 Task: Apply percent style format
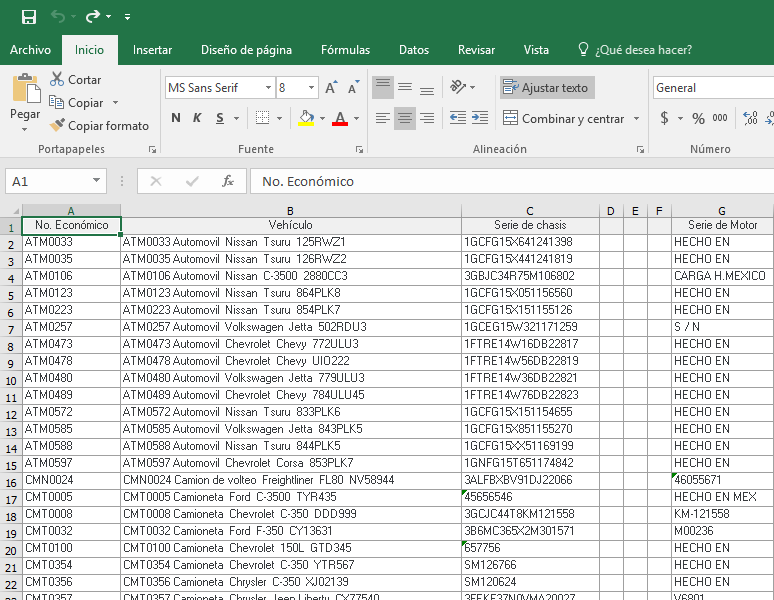point(697,118)
